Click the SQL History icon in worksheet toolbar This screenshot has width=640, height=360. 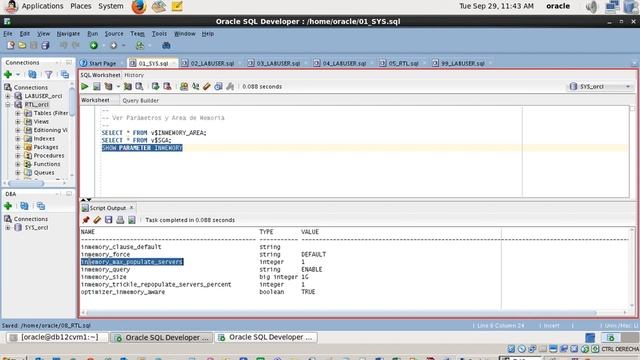click(x=218, y=87)
